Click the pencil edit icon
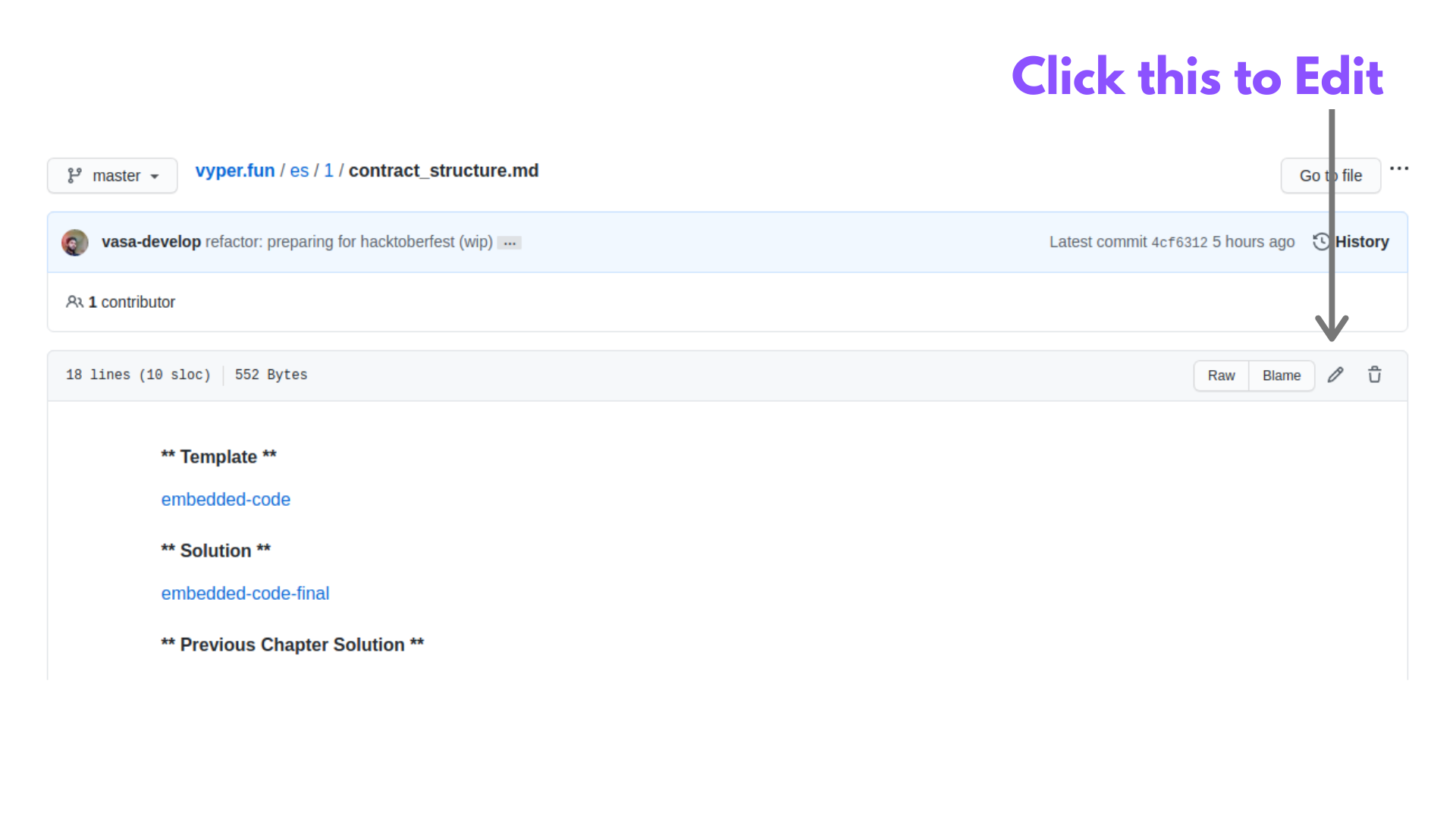This screenshot has width=1456, height=819. click(1336, 374)
